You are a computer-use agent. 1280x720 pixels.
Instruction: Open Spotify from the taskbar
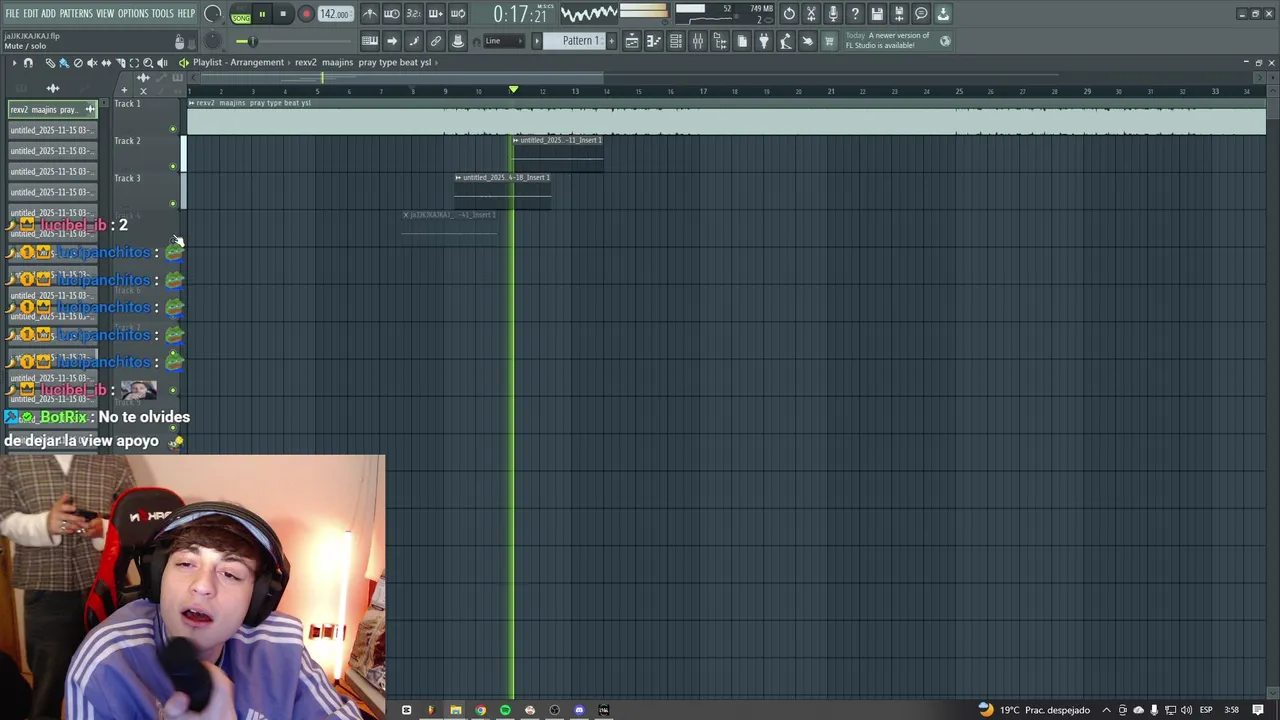pyautogui.click(x=505, y=710)
